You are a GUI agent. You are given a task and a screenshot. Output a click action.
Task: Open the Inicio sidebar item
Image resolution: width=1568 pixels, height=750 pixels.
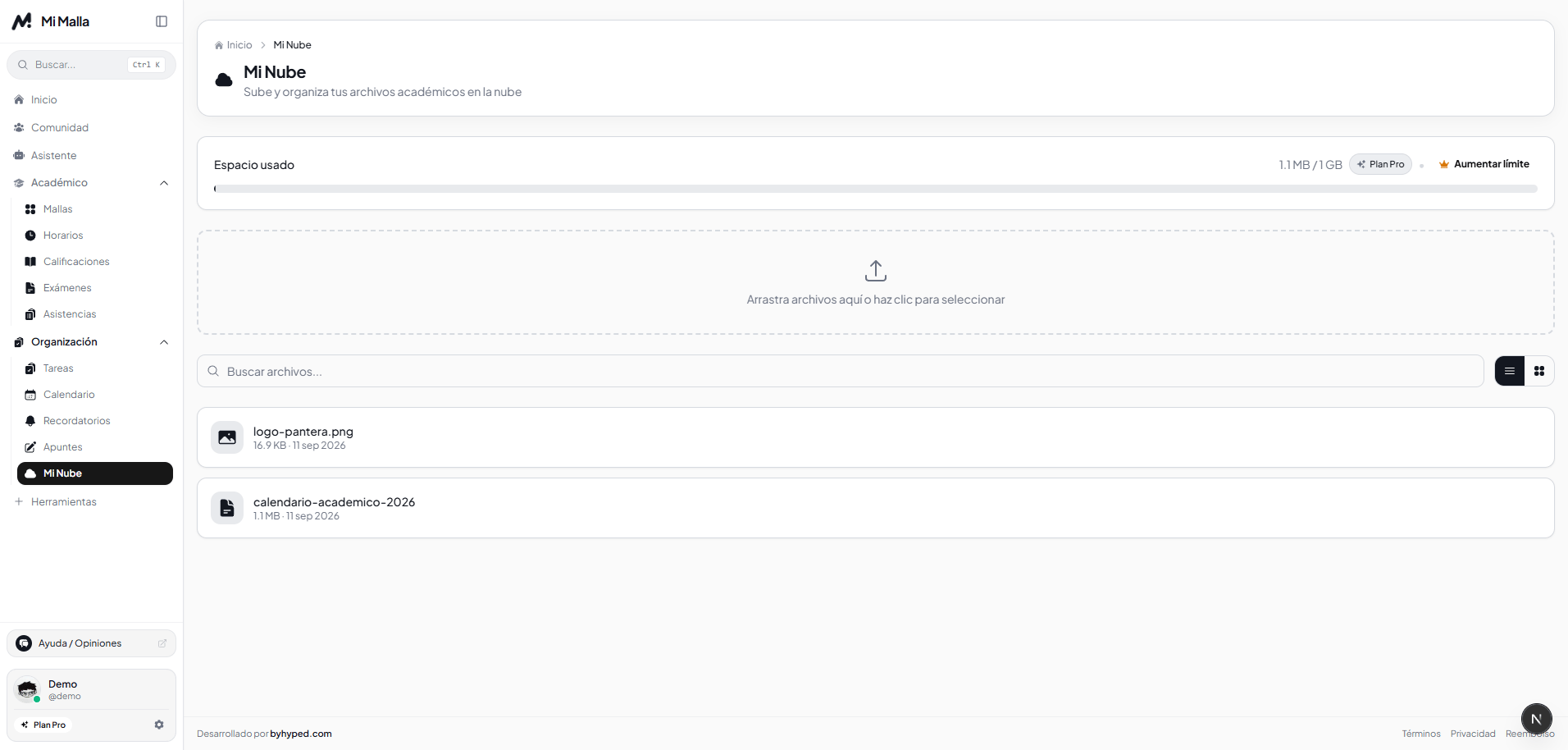[91, 99]
